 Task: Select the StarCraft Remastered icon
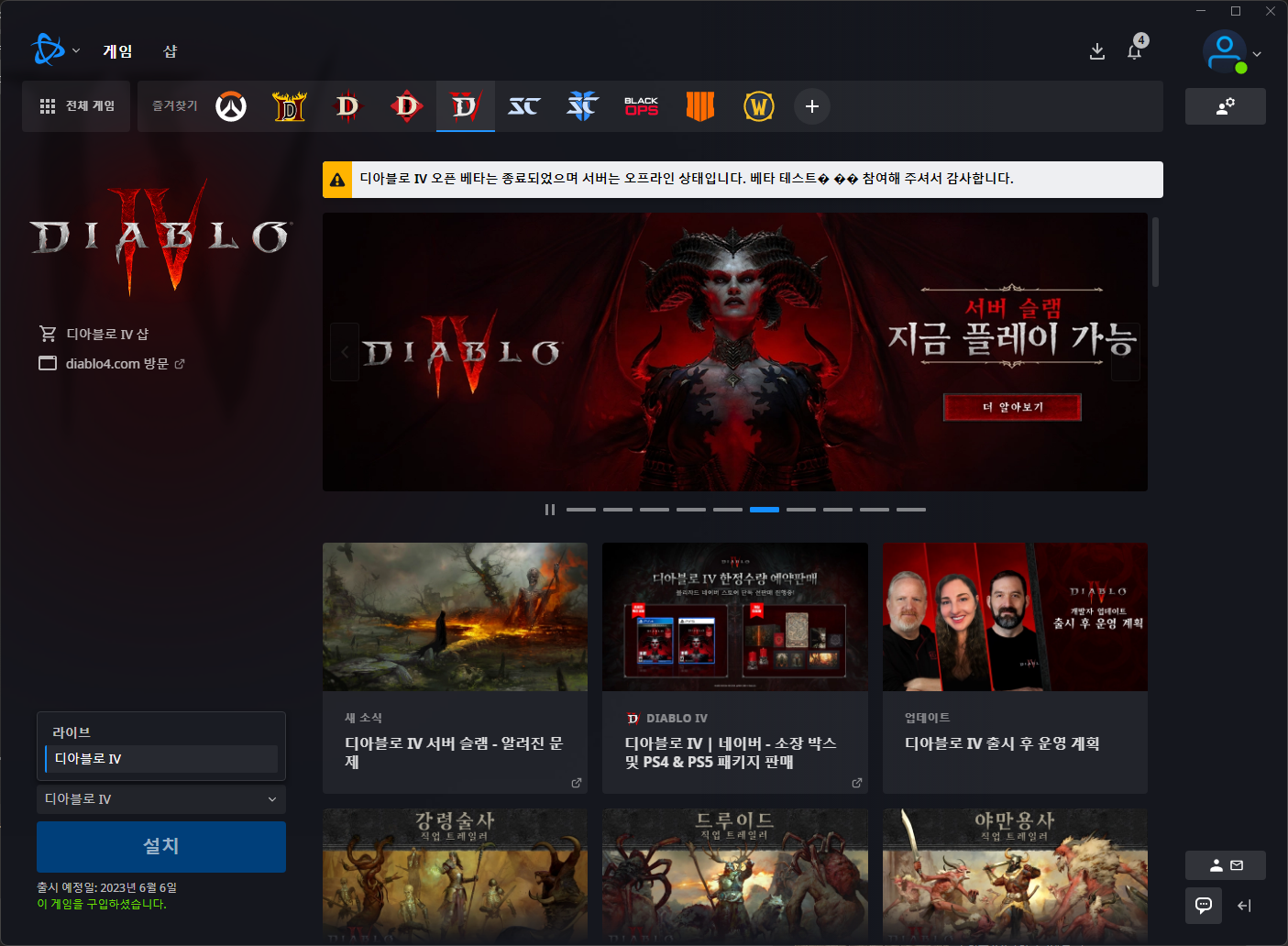pyautogui.click(x=524, y=107)
